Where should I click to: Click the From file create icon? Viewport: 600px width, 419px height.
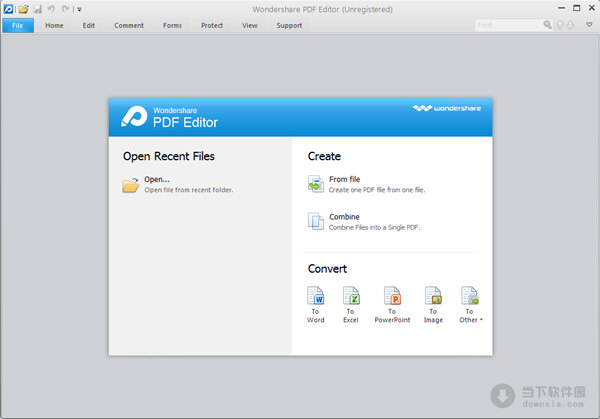(316, 184)
